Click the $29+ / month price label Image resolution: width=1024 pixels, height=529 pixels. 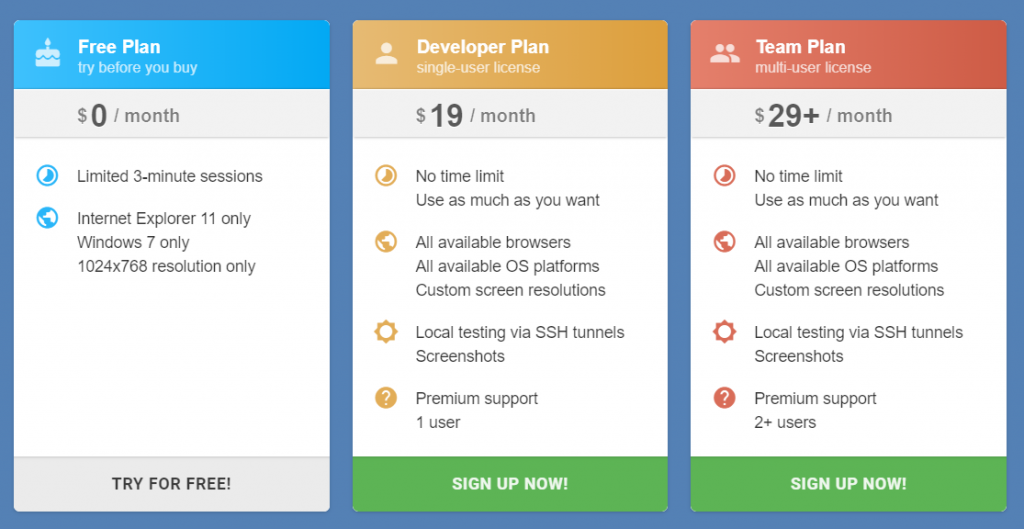tap(823, 115)
